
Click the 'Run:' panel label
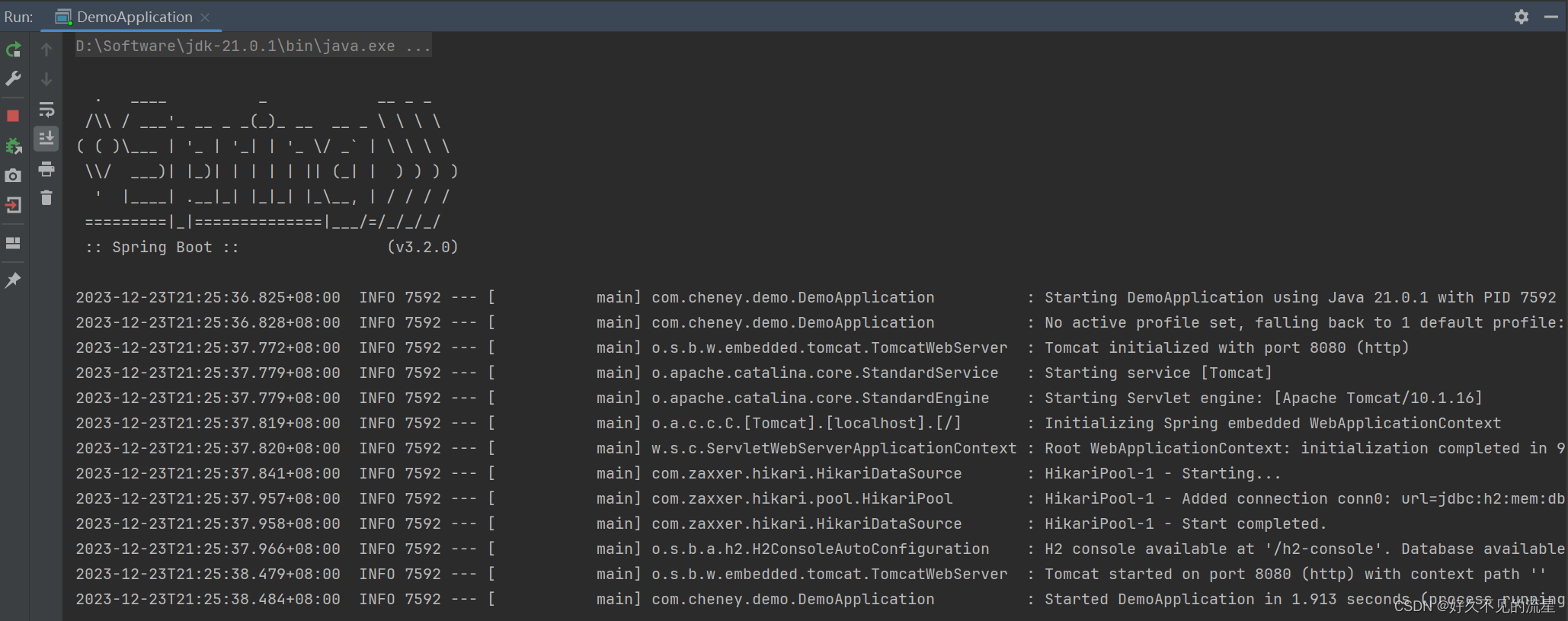(18, 17)
